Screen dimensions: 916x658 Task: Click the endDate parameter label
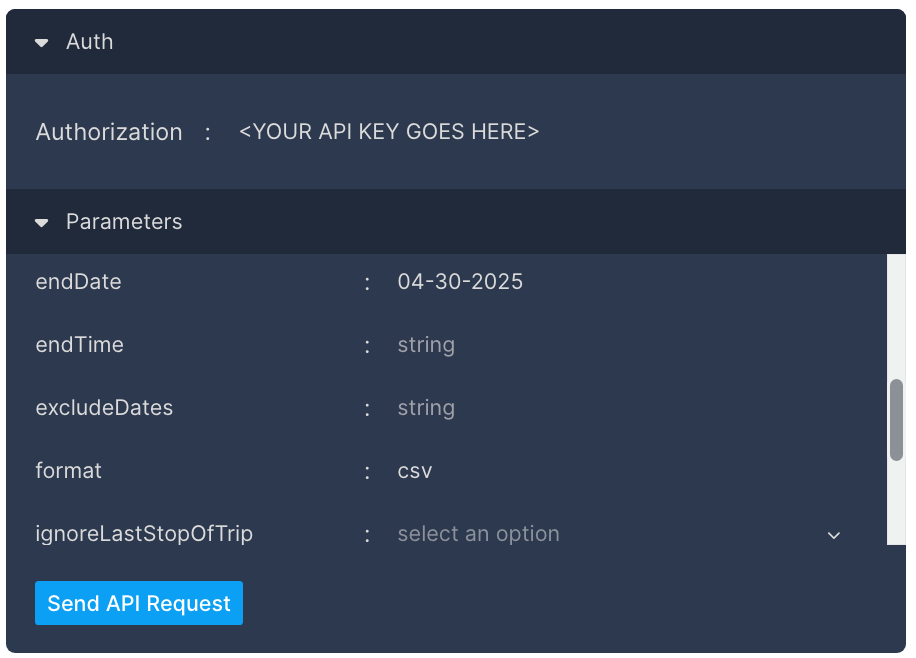(x=78, y=282)
